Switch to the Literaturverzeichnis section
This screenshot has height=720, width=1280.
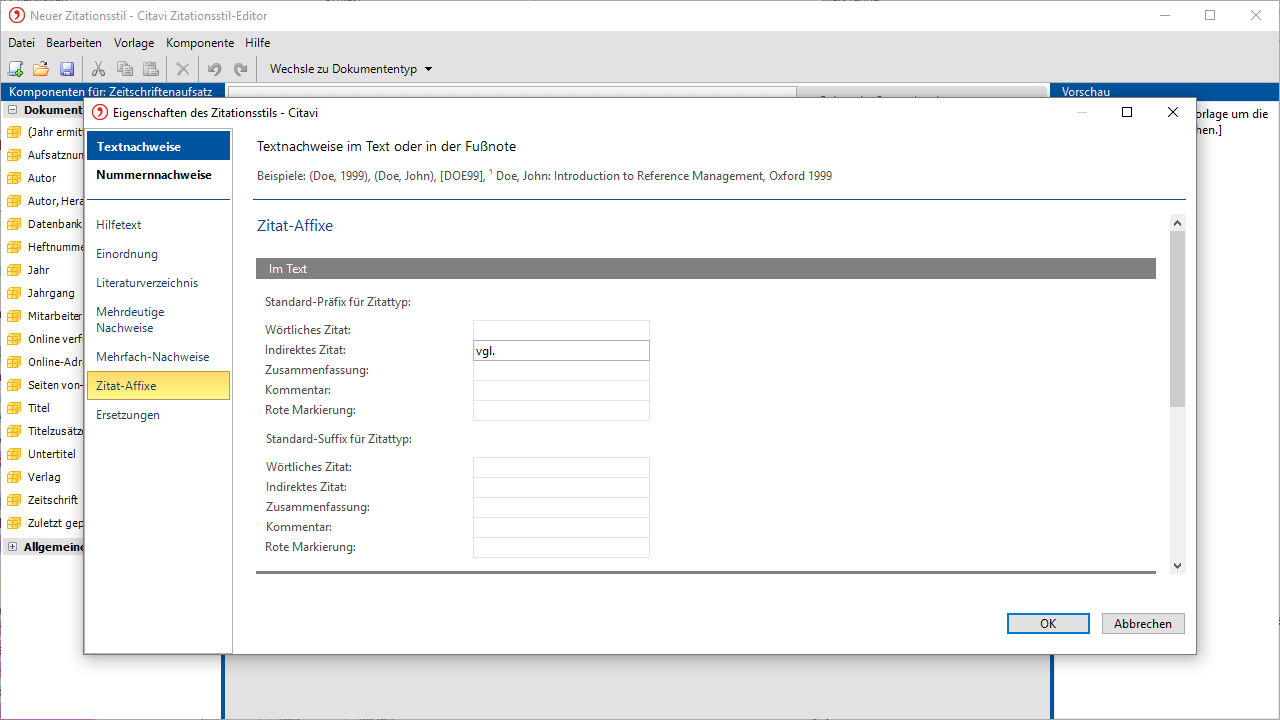tap(147, 283)
